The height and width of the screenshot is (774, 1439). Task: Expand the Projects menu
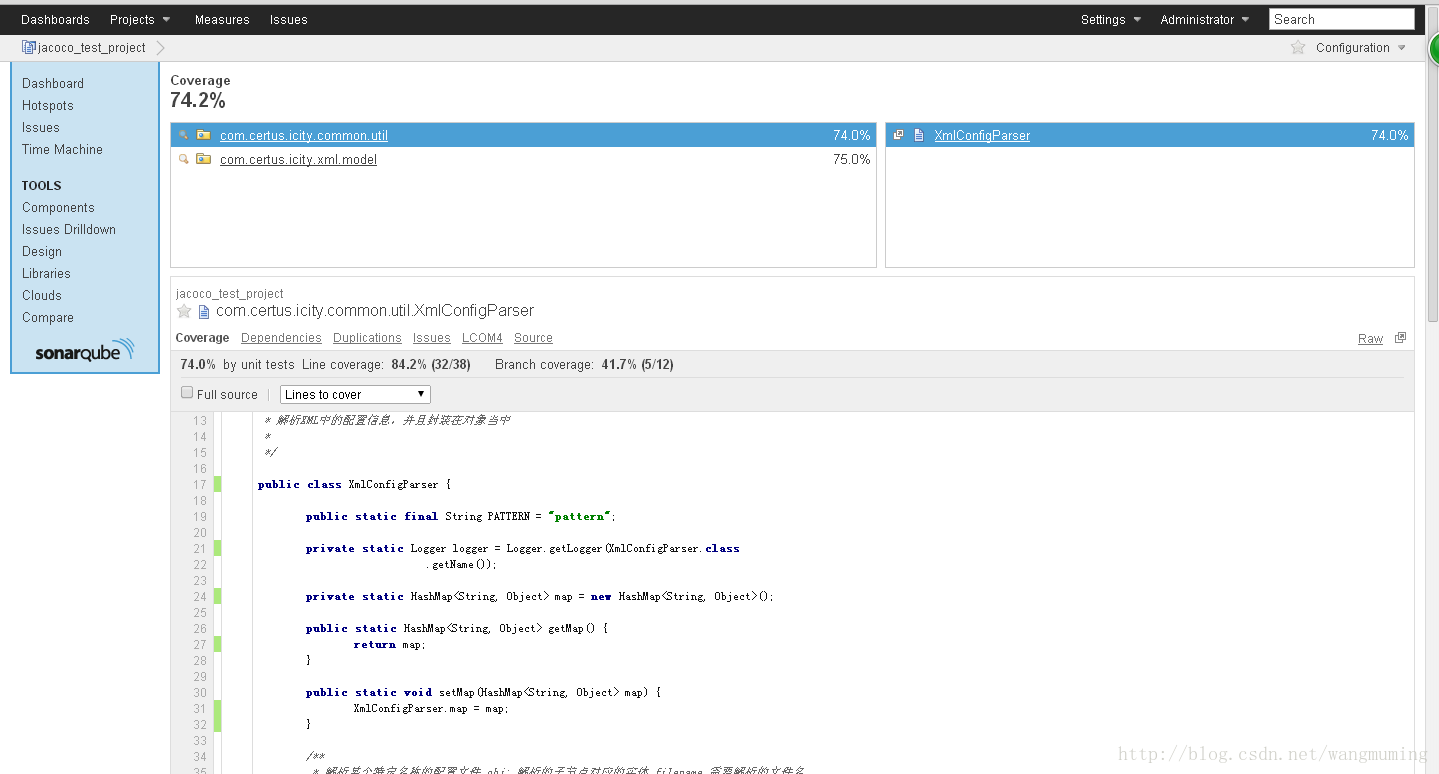[x=140, y=19]
